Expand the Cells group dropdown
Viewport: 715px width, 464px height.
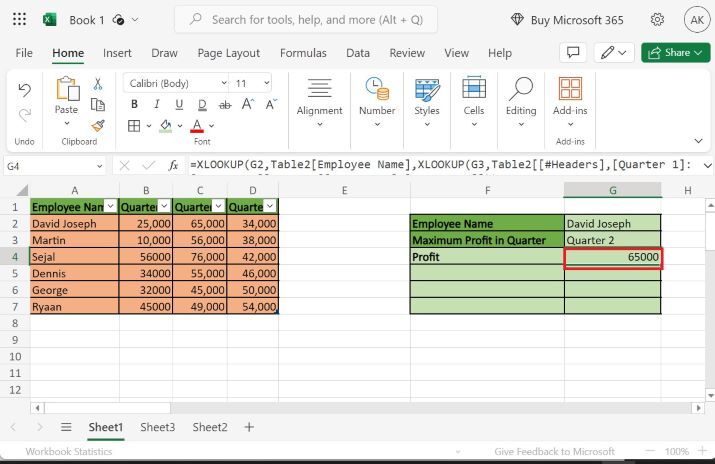click(x=474, y=124)
